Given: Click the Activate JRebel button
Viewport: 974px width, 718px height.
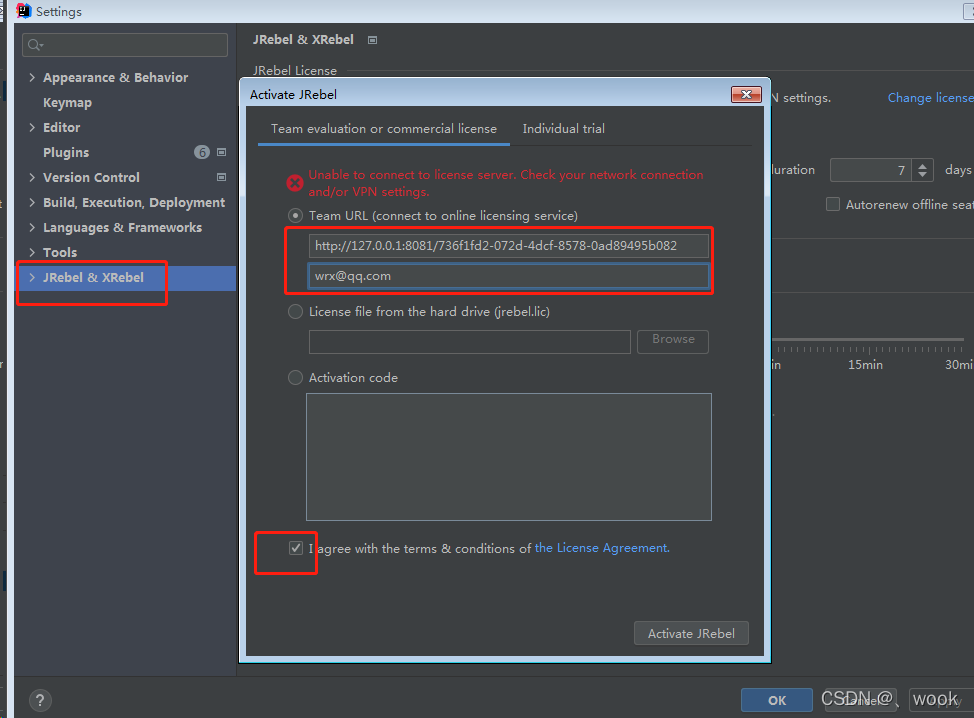Looking at the screenshot, I should click(x=691, y=633).
